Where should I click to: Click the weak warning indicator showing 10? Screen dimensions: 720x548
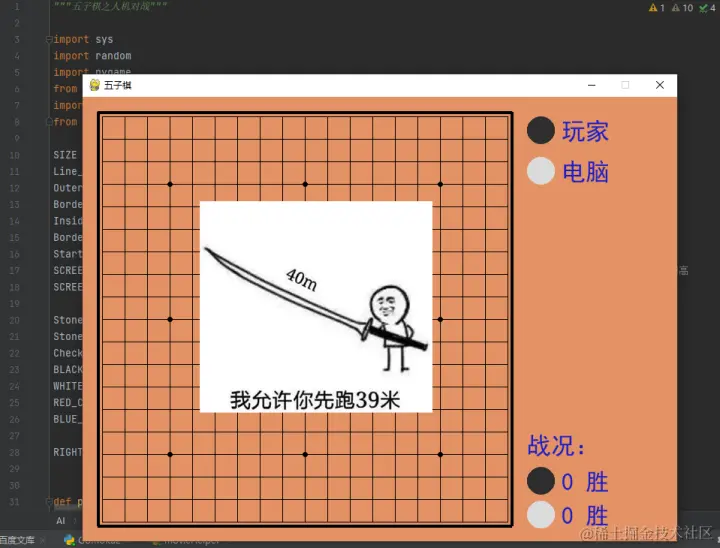pos(682,7)
